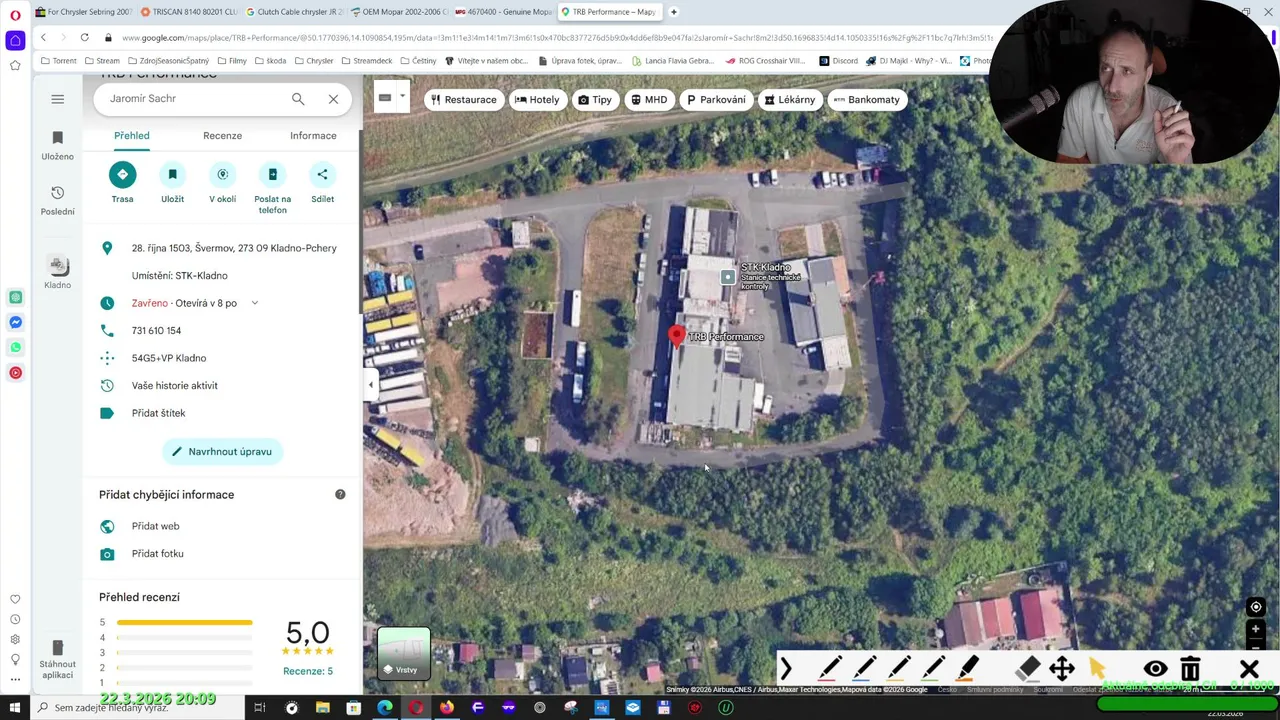Select the orange highlighter tool
The image size is (1280, 720).
tap(967, 668)
